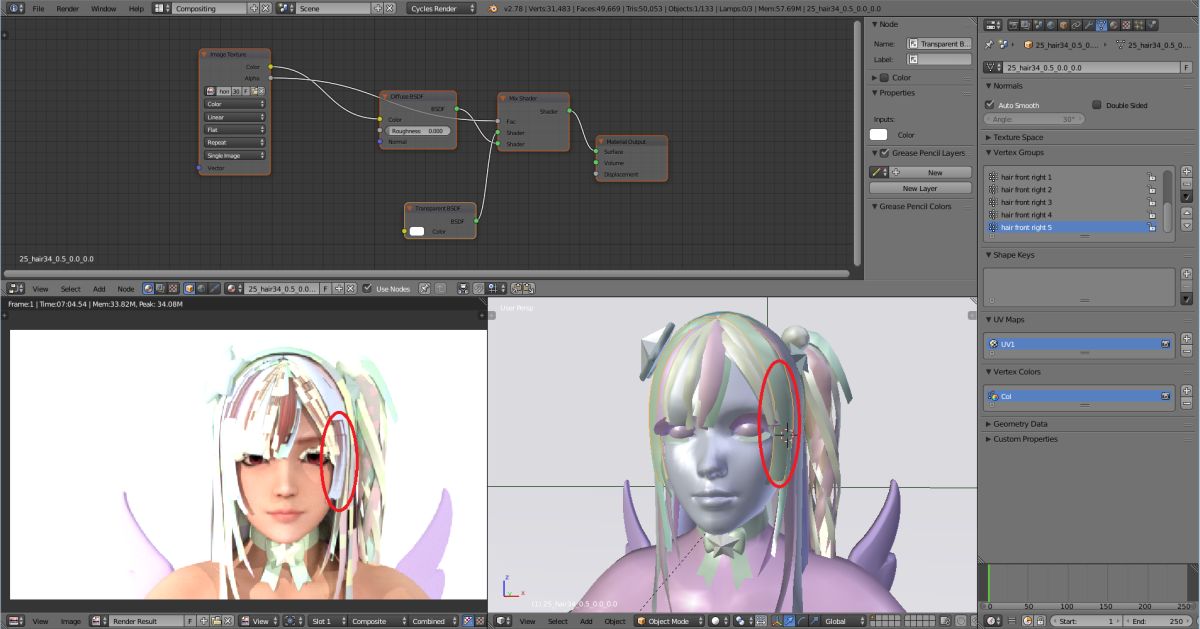The width and height of the screenshot is (1200, 629).
Task: Pin the properties context
Action: pos(989,45)
